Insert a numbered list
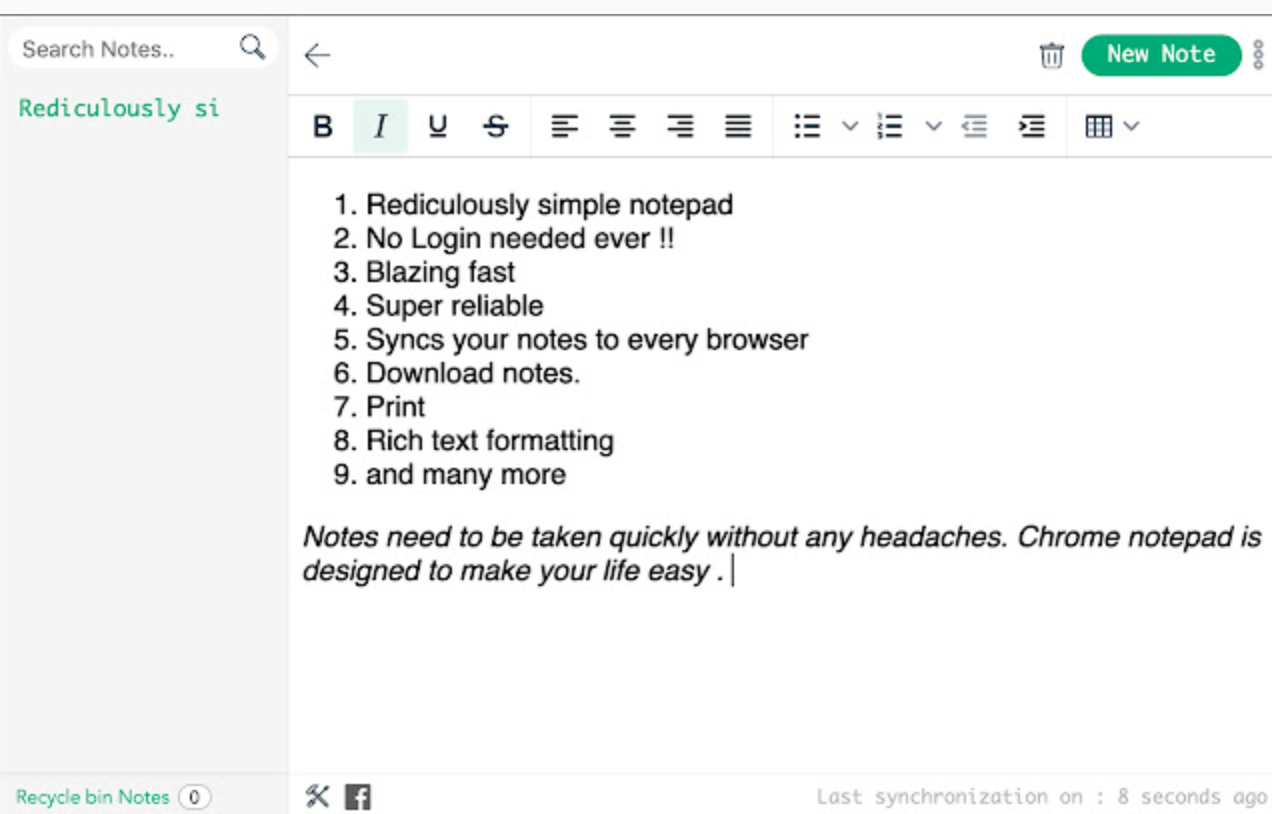Screen dimensions: 1272x814 tap(889, 127)
